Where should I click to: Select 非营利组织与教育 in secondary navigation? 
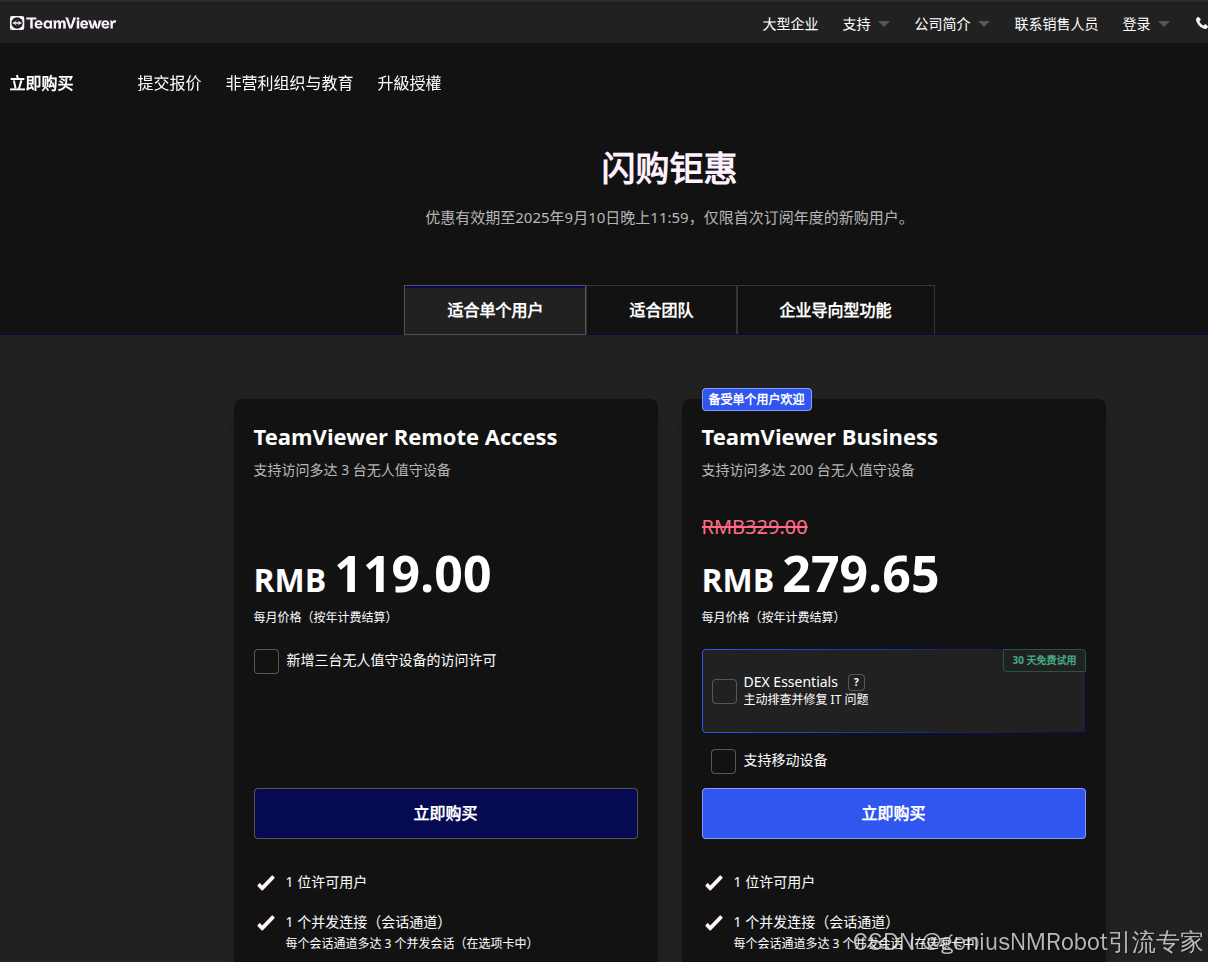coord(289,83)
